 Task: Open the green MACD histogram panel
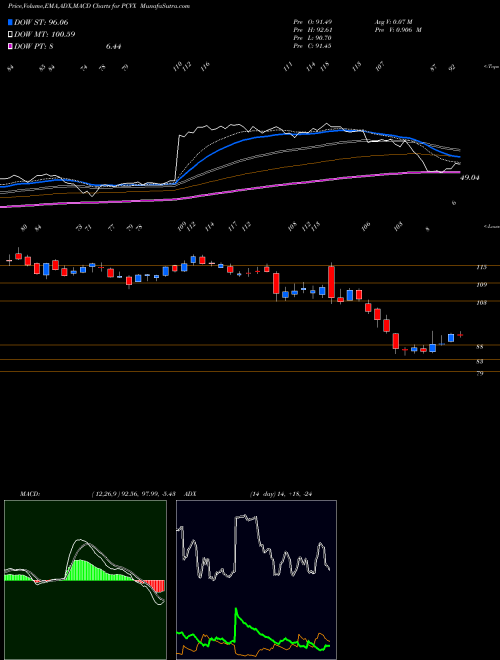85,580
